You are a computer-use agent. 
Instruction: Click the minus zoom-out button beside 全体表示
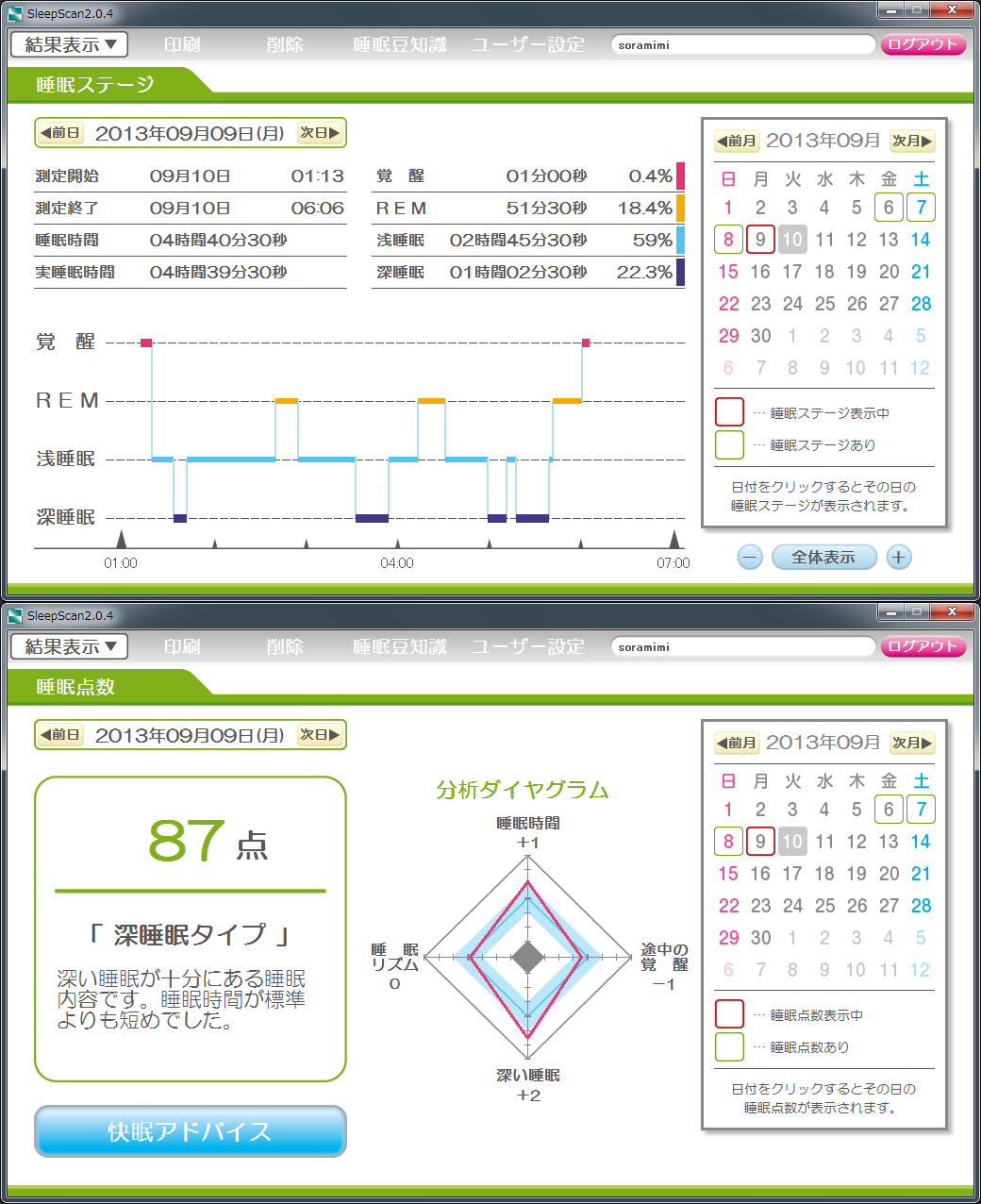click(750, 557)
